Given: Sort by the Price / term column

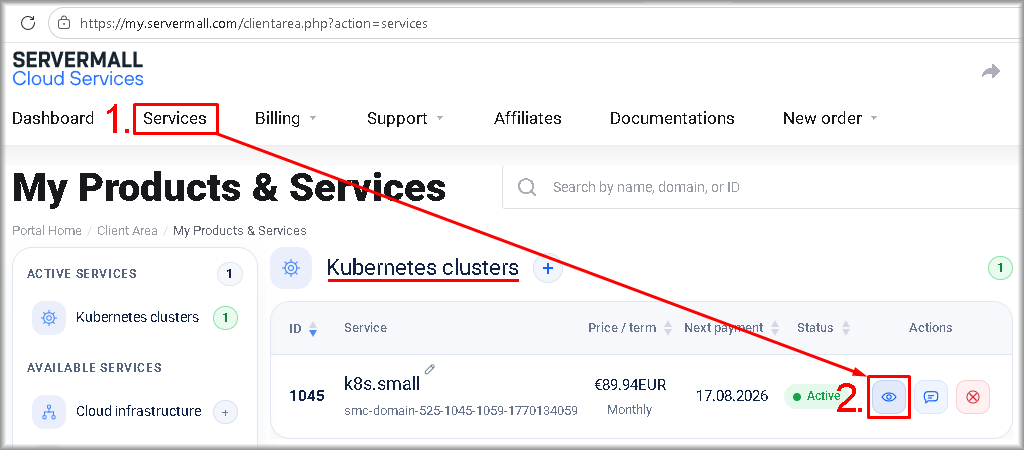Looking at the screenshot, I should click(x=630, y=328).
